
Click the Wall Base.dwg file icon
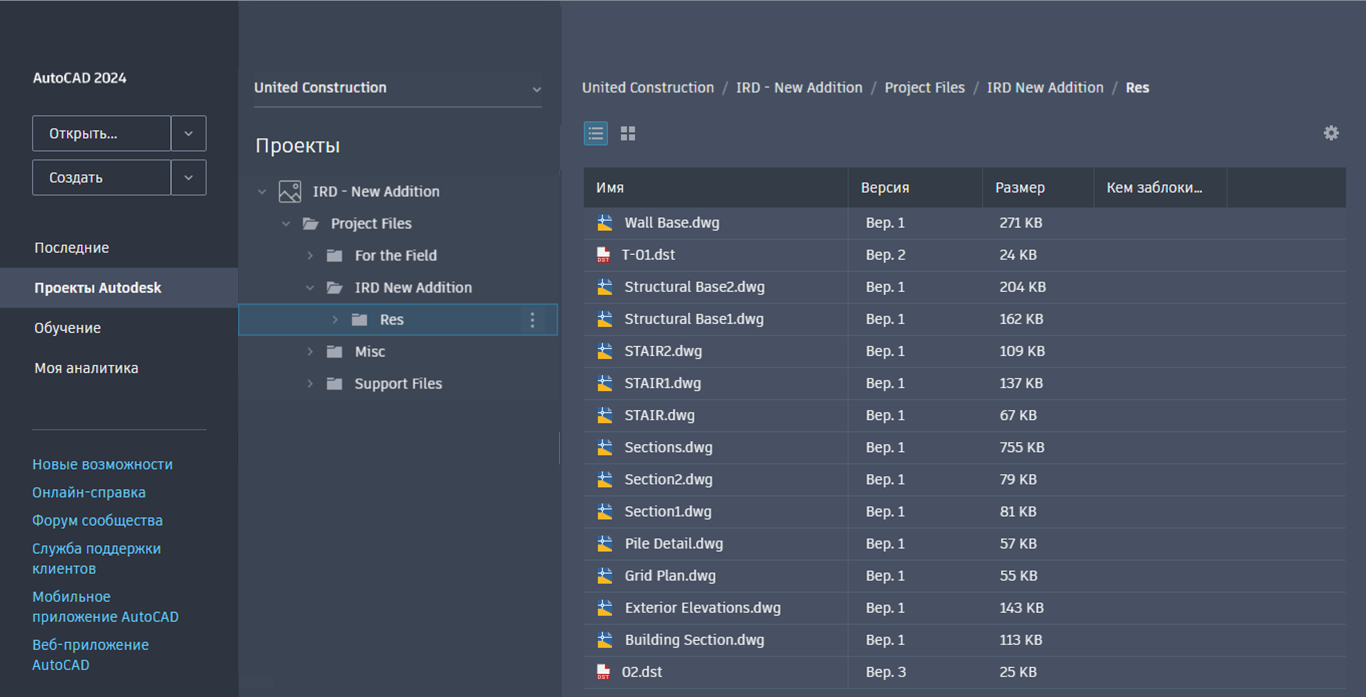605,223
